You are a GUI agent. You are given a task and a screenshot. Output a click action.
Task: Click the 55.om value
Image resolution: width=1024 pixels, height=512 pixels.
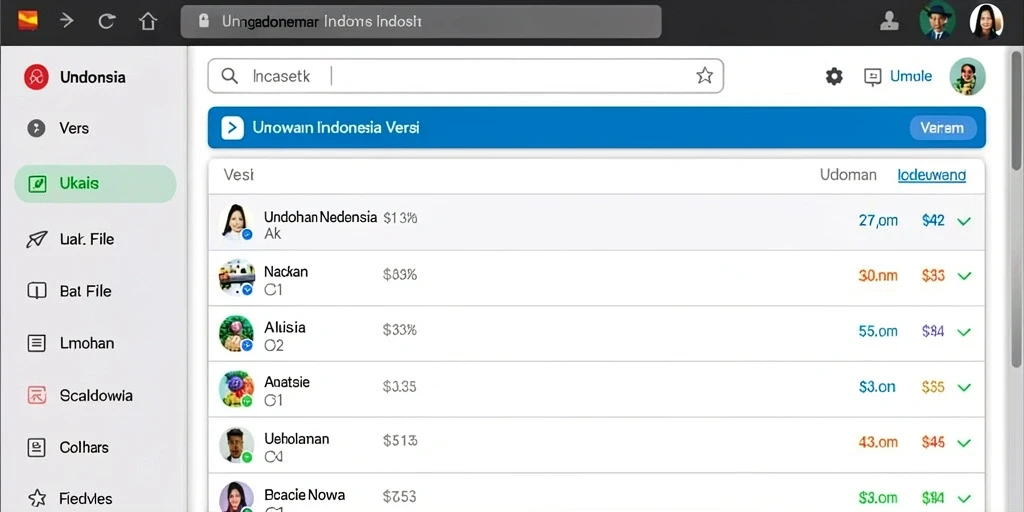click(878, 332)
